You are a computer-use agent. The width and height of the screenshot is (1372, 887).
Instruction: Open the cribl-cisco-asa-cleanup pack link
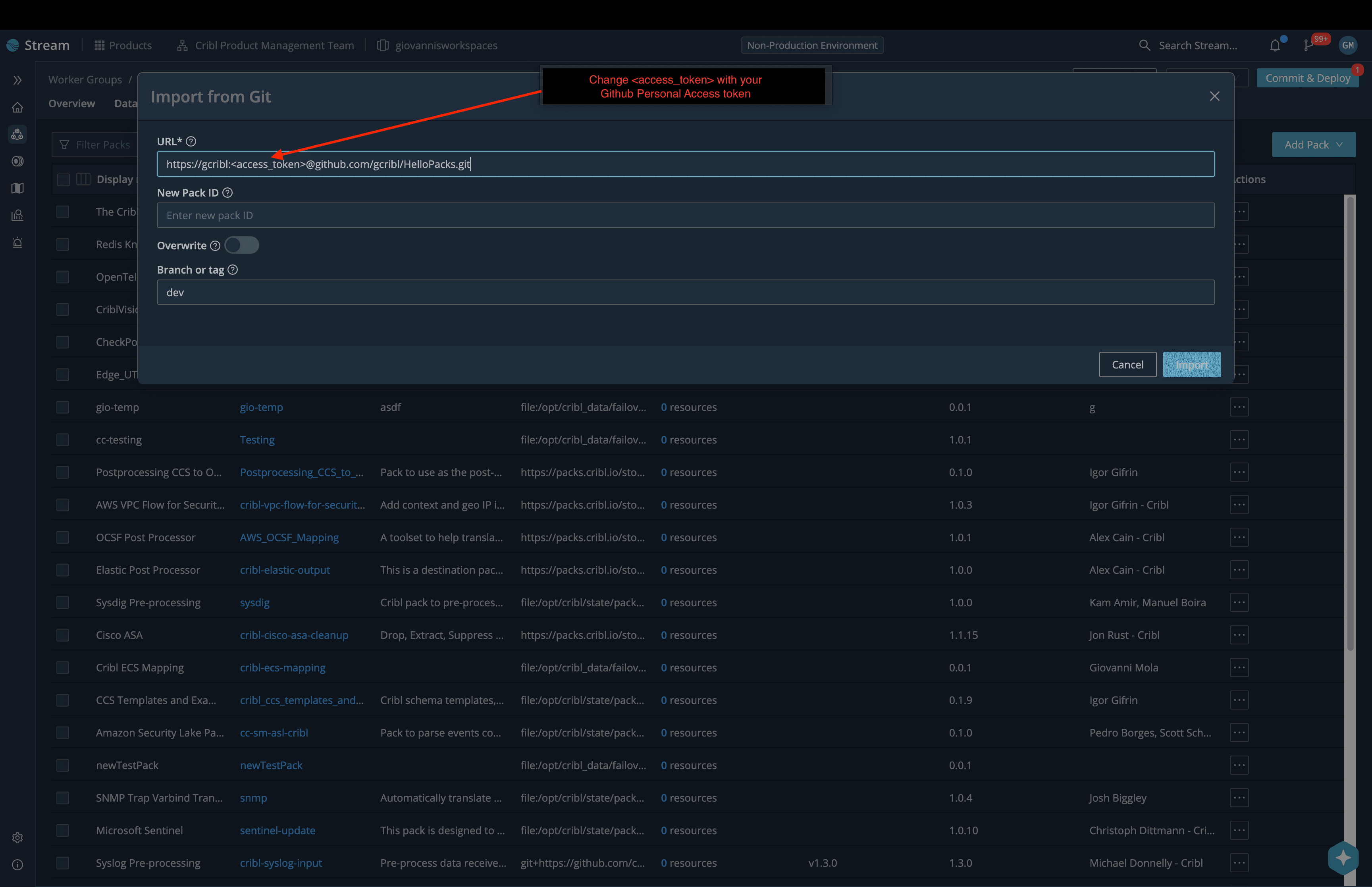294,635
